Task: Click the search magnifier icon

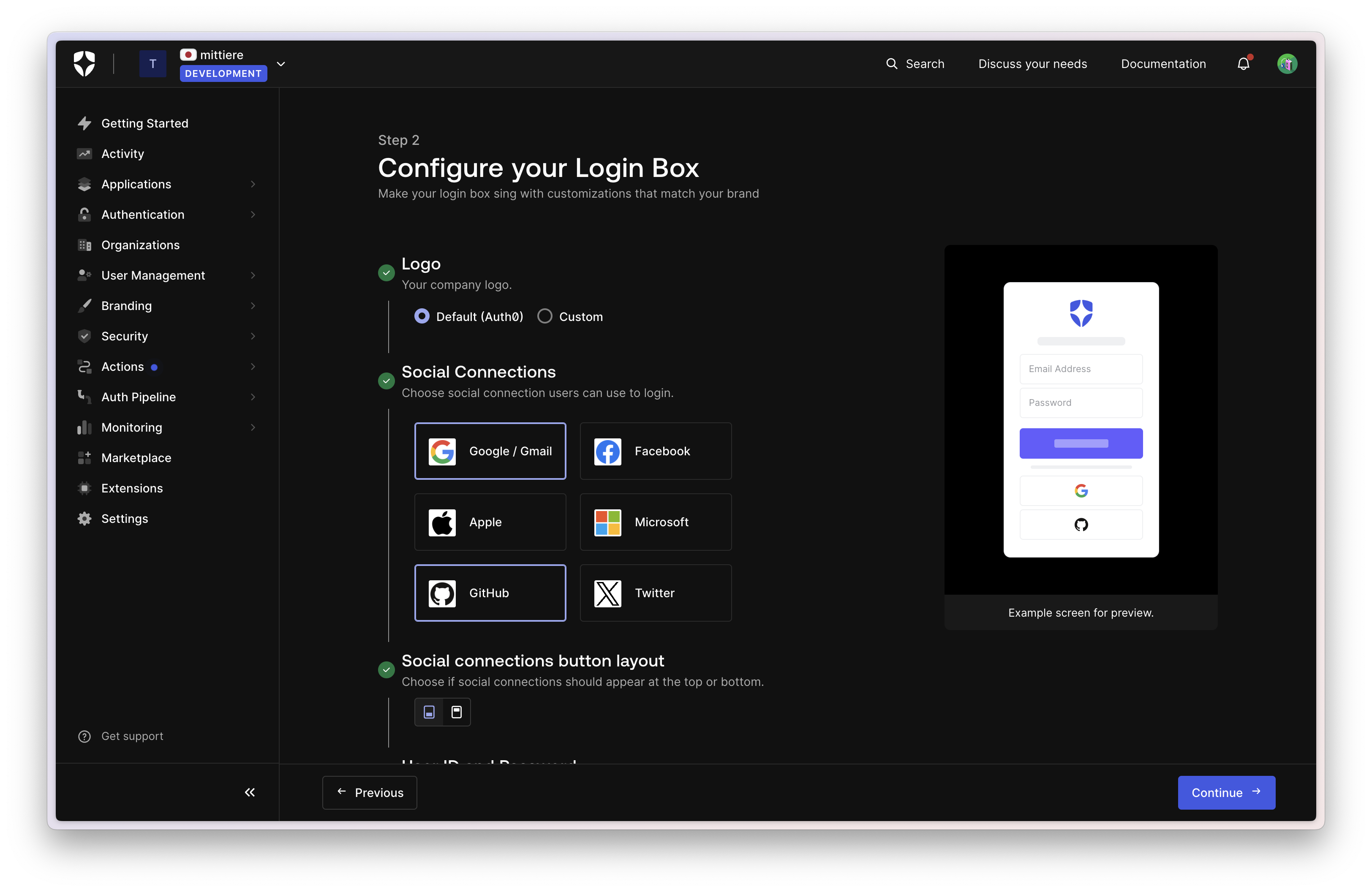Action: tap(891, 64)
